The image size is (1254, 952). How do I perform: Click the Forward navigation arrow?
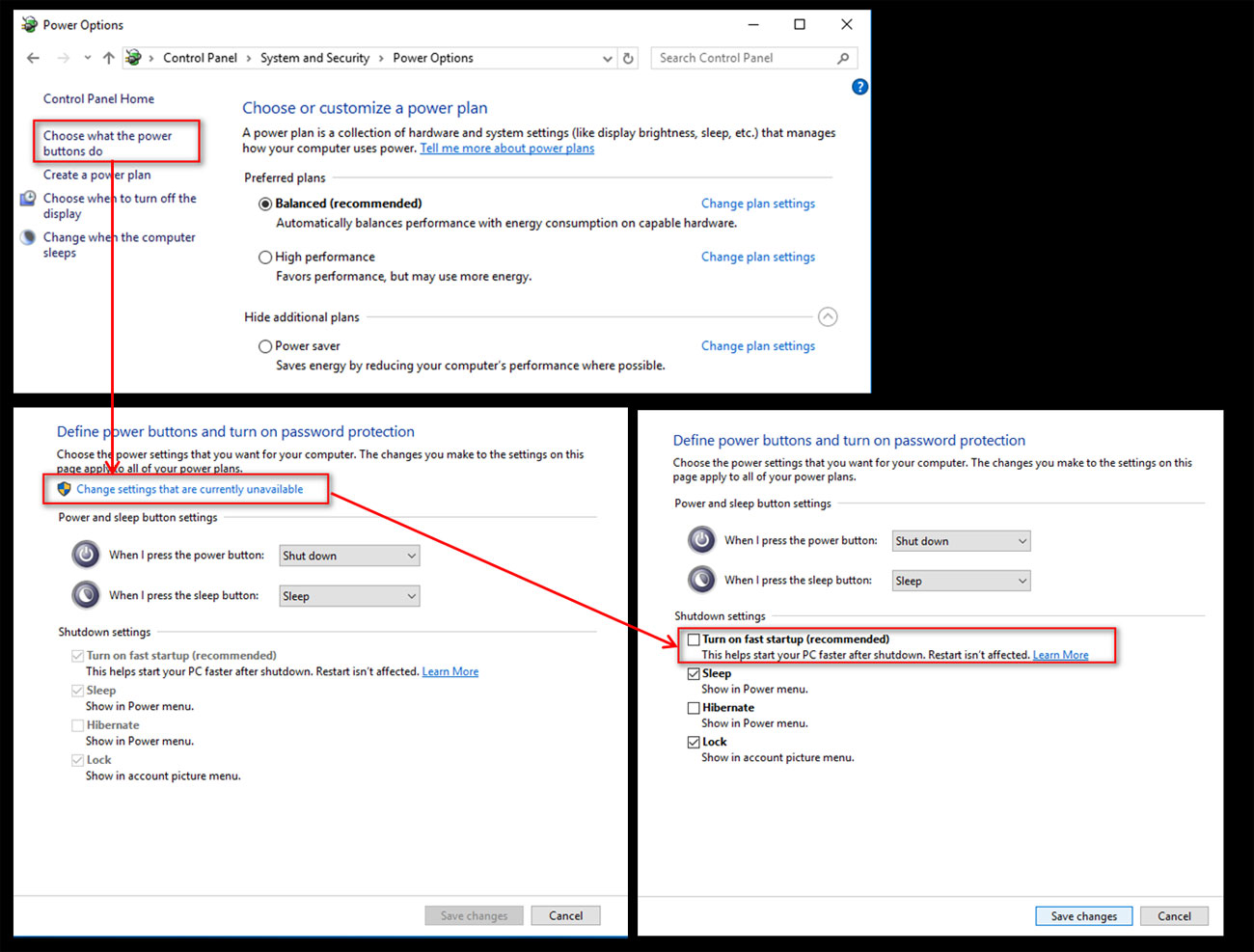click(64, 58)
